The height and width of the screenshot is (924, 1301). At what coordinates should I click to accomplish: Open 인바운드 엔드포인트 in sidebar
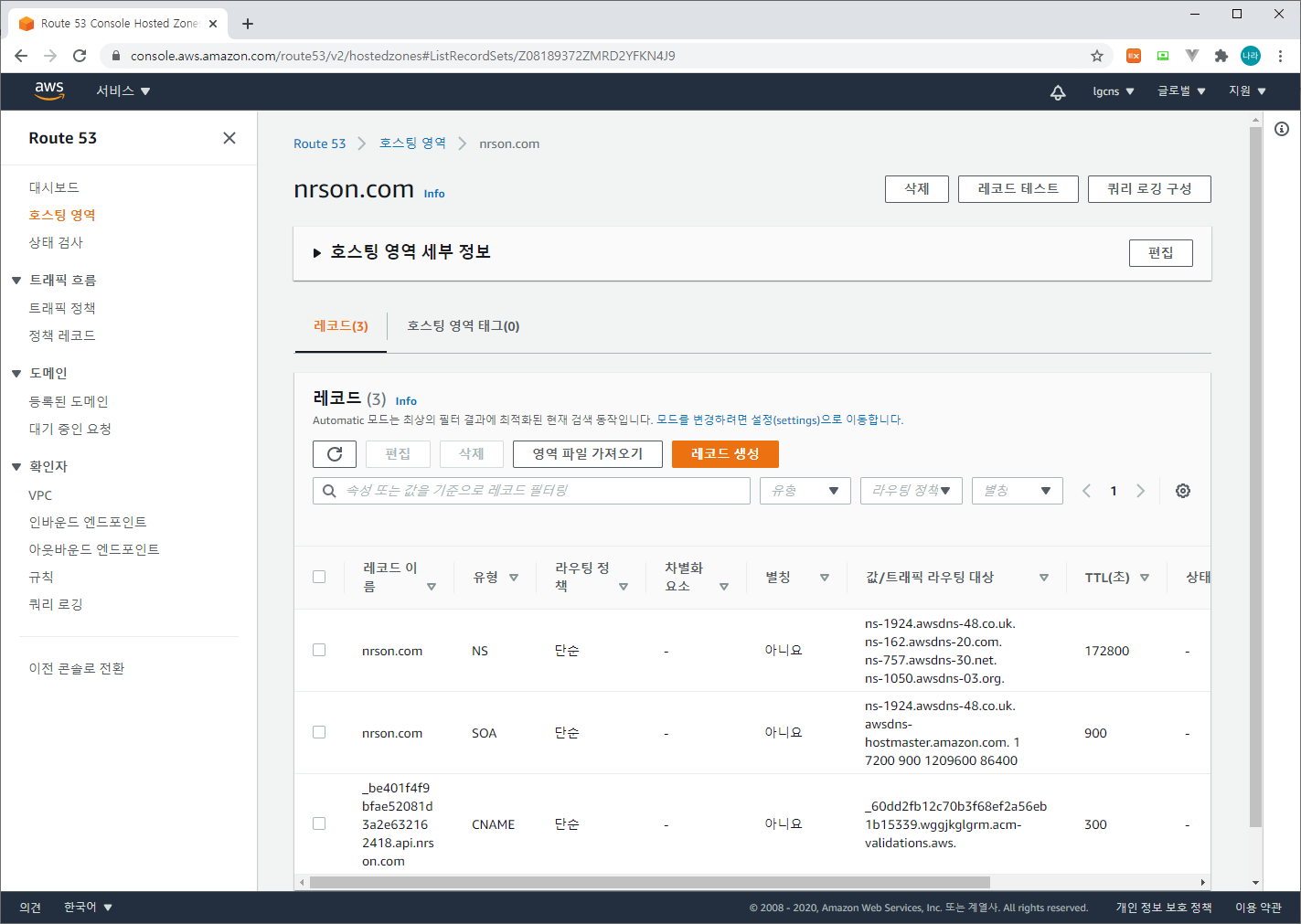(88, 522)
